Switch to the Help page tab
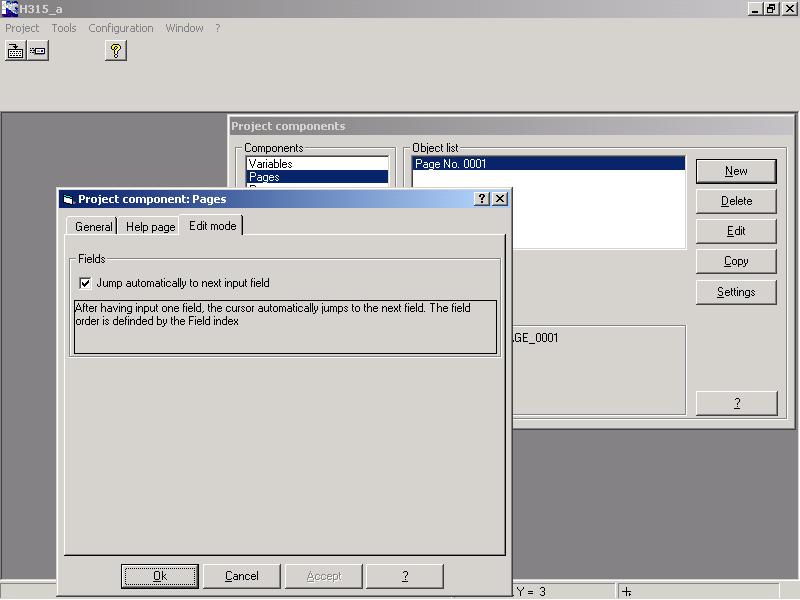This screenshot has height=600, width=800. (x=150, y=227)
